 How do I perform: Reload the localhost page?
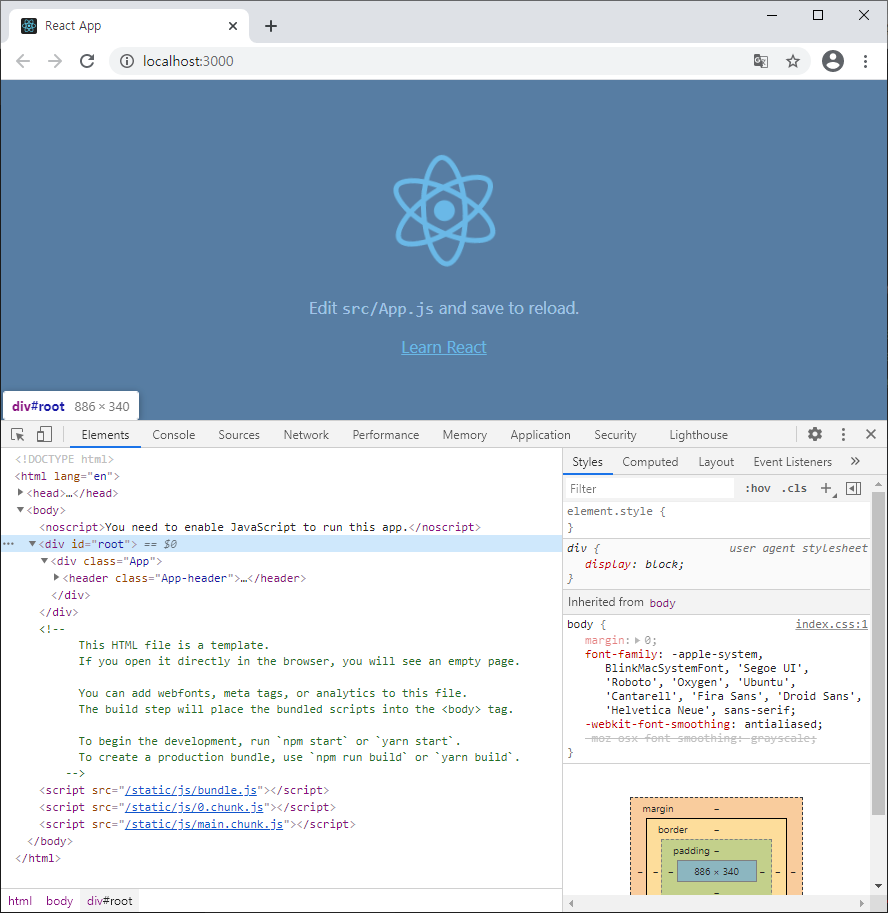coord(87,61)
